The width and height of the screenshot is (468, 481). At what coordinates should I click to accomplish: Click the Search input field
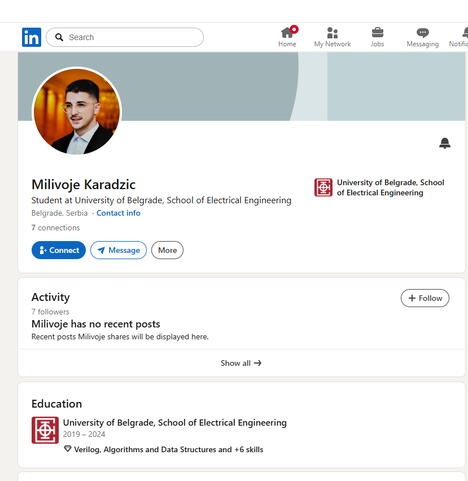click(125, 37)
